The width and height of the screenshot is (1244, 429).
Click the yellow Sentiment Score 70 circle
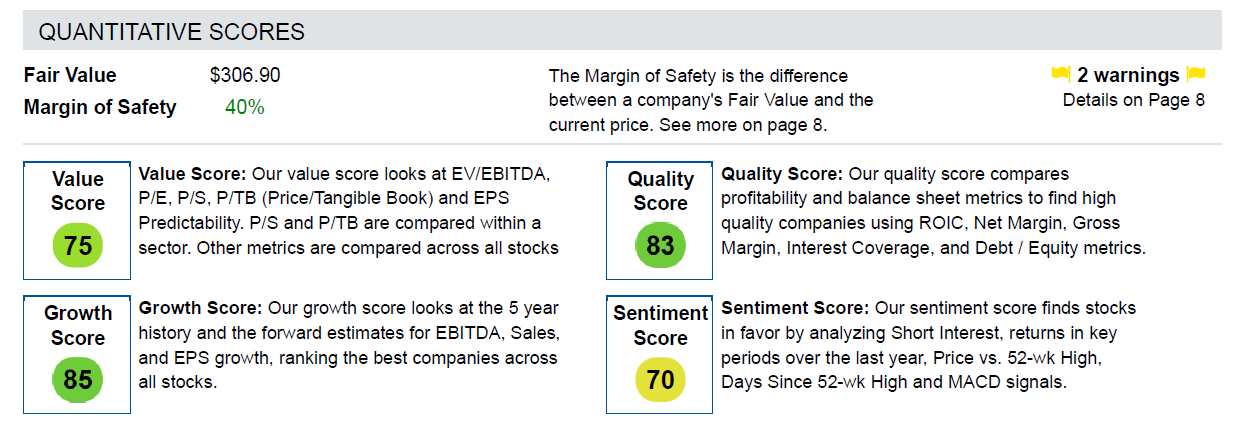tap(660, 381)
